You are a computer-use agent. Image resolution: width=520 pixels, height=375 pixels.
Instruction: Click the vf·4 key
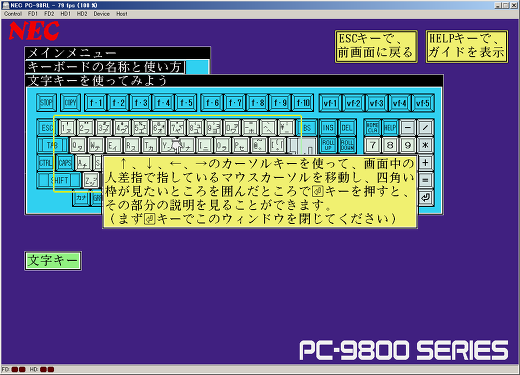(399, 103)
